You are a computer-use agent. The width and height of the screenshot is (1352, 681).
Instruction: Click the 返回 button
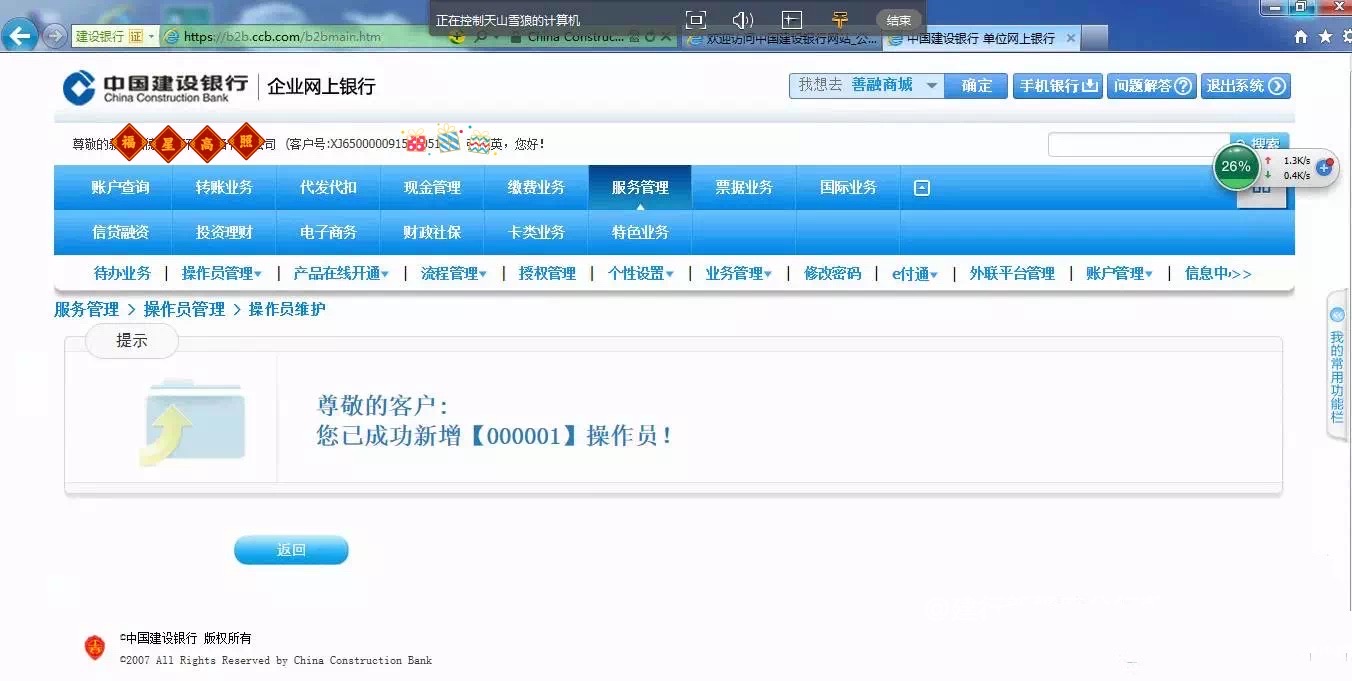click(291, 550)
